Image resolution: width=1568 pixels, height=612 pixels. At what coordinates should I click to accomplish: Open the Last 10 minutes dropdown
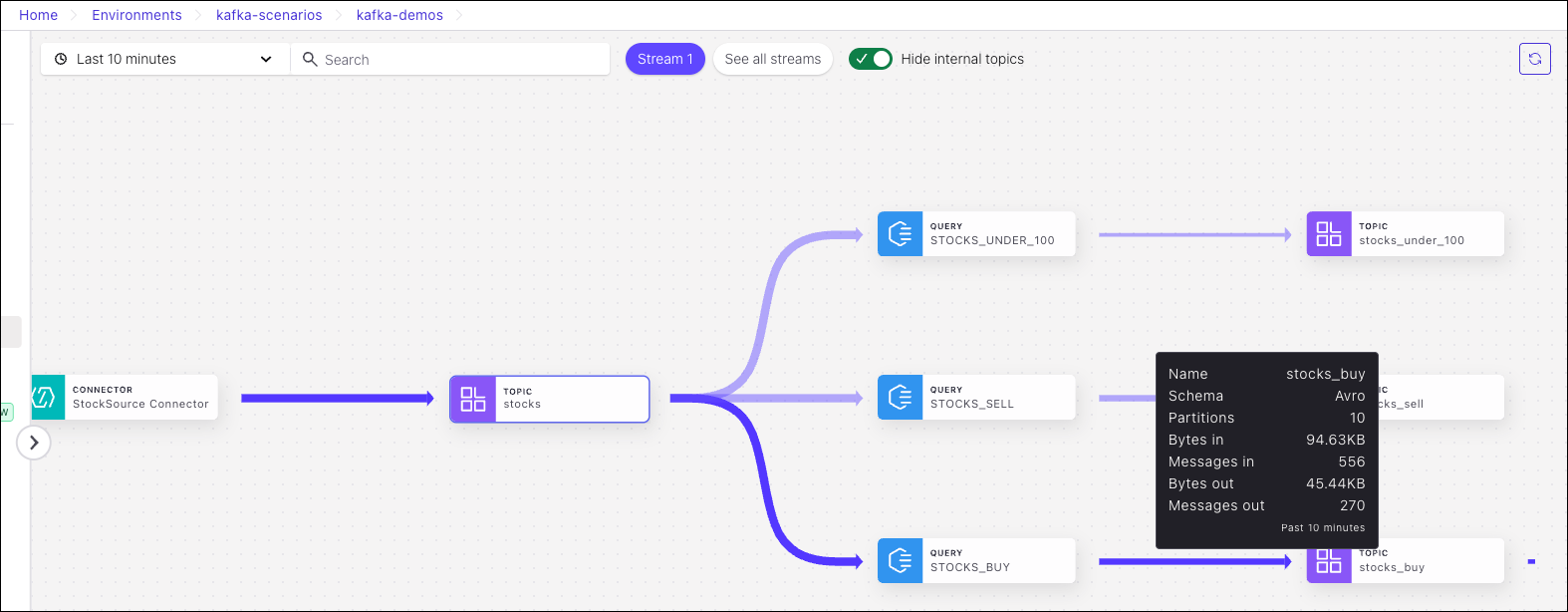point(164,59)
